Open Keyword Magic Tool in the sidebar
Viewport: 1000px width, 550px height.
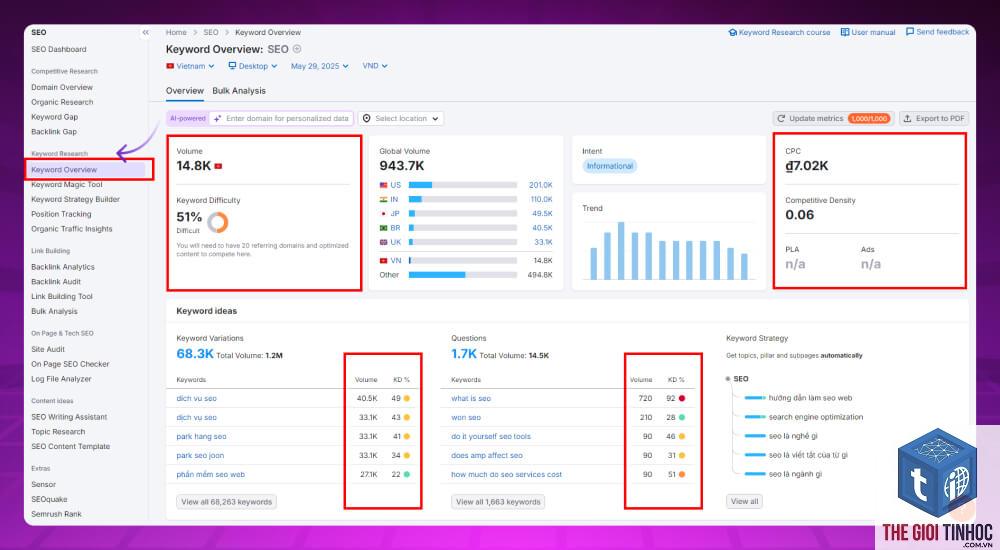pos(67,184)
